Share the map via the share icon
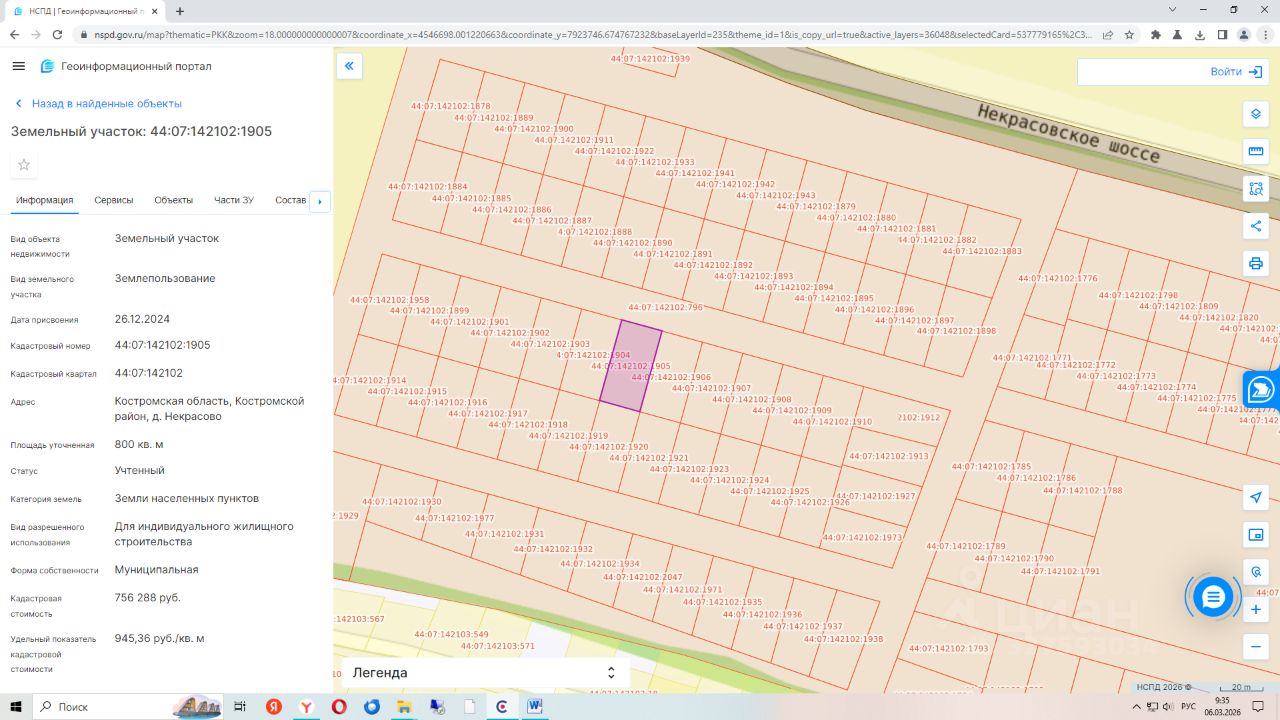 coord(1256,226)
